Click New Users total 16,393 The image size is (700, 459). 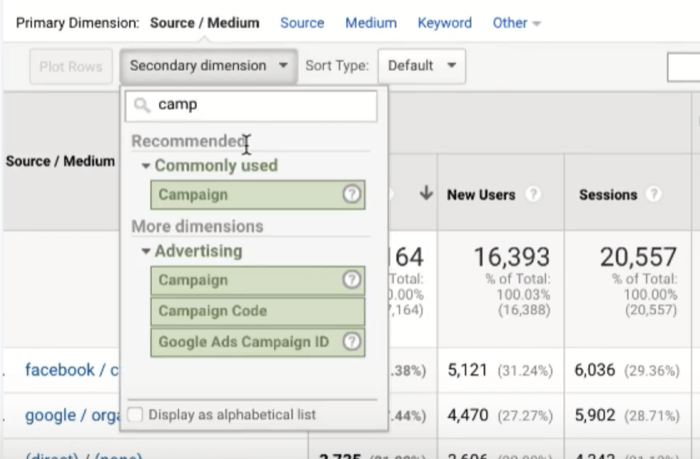click(512, 257)
